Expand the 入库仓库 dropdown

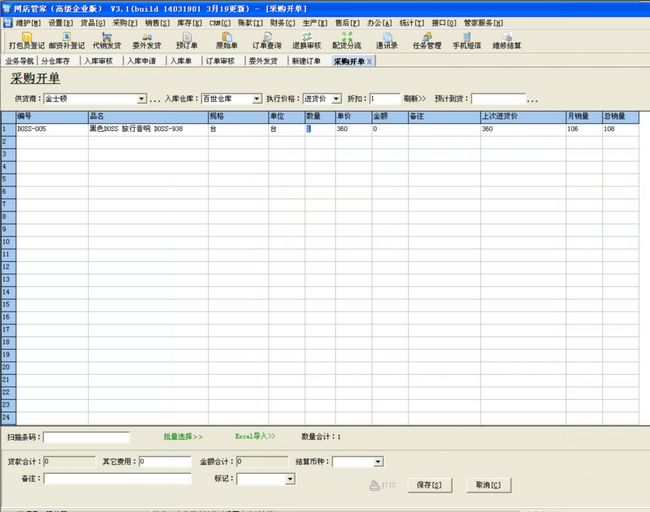[x=257, y=99]
